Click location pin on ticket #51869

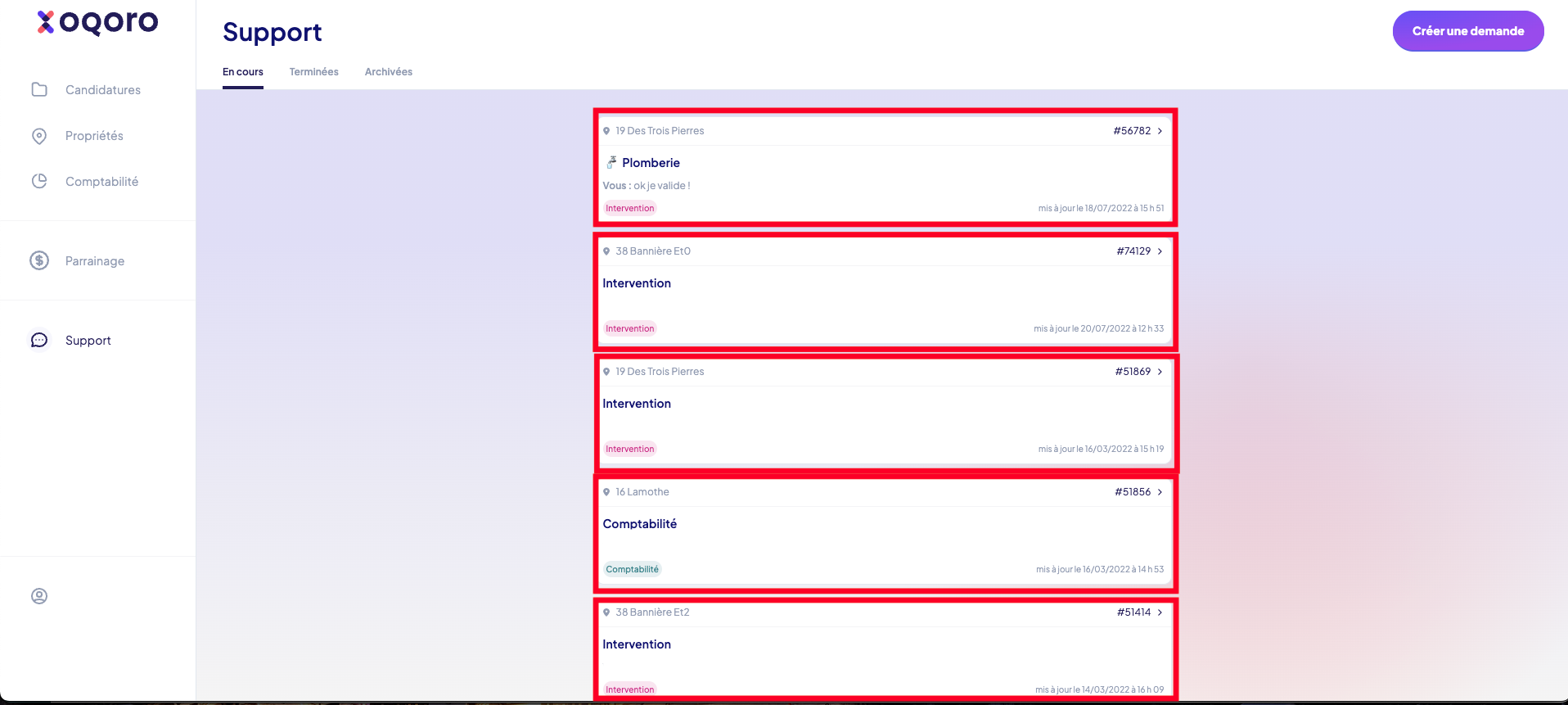click(606, 372)
